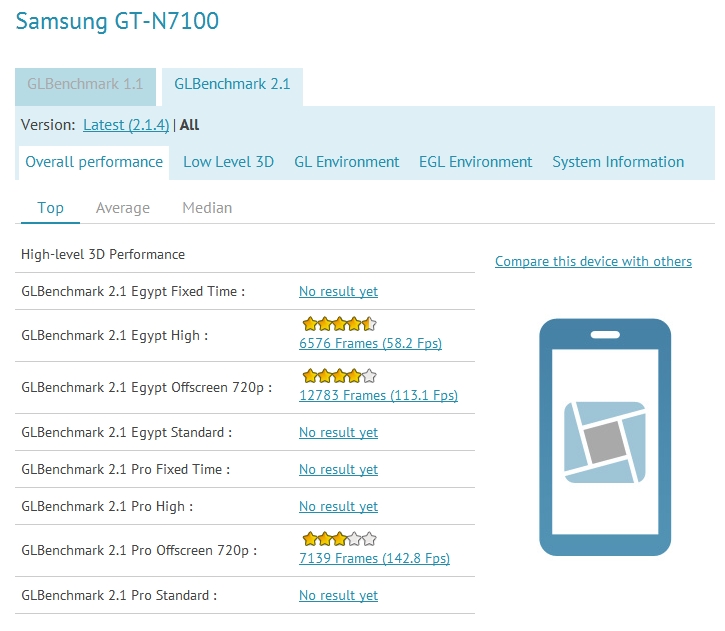Click the Egypt High star rating

[x=339, y=324]
